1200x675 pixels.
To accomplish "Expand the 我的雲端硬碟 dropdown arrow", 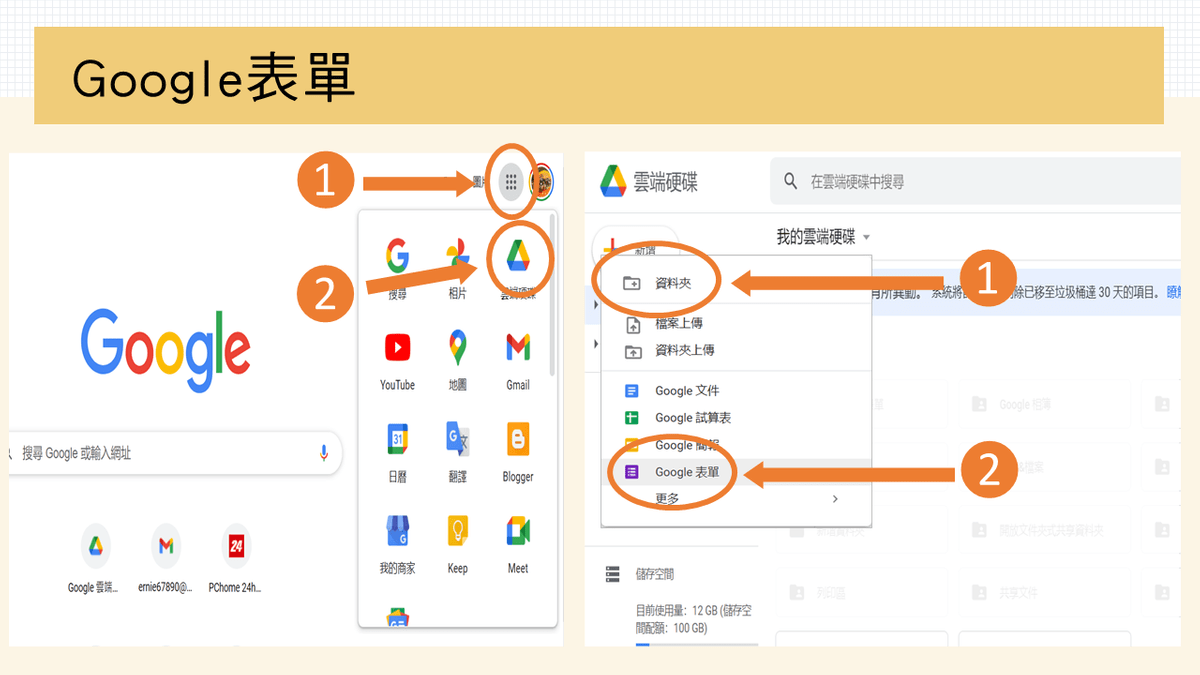I will [866, 237].
